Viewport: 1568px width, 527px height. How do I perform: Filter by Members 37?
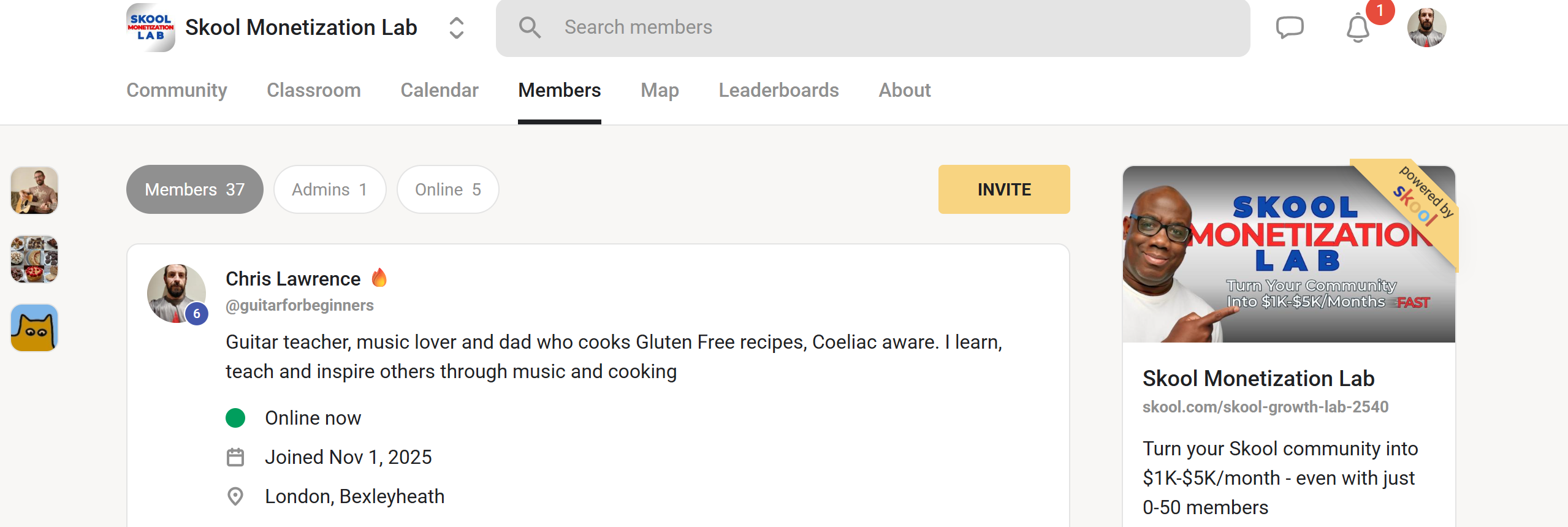194,189
